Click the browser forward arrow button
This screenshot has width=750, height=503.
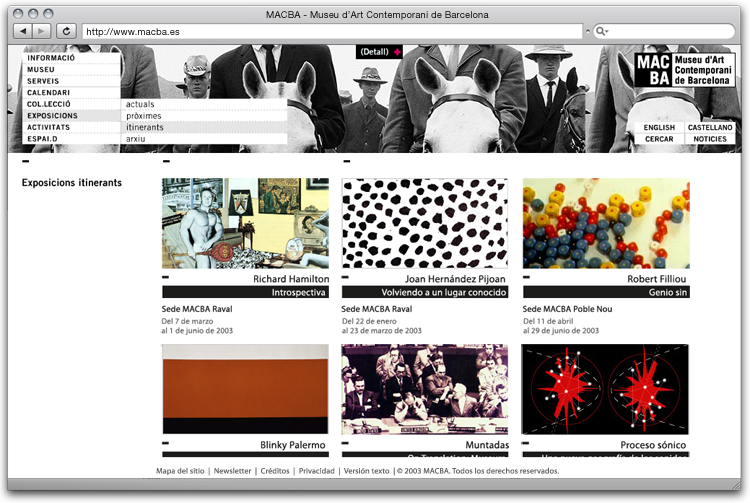pos(41,32)
